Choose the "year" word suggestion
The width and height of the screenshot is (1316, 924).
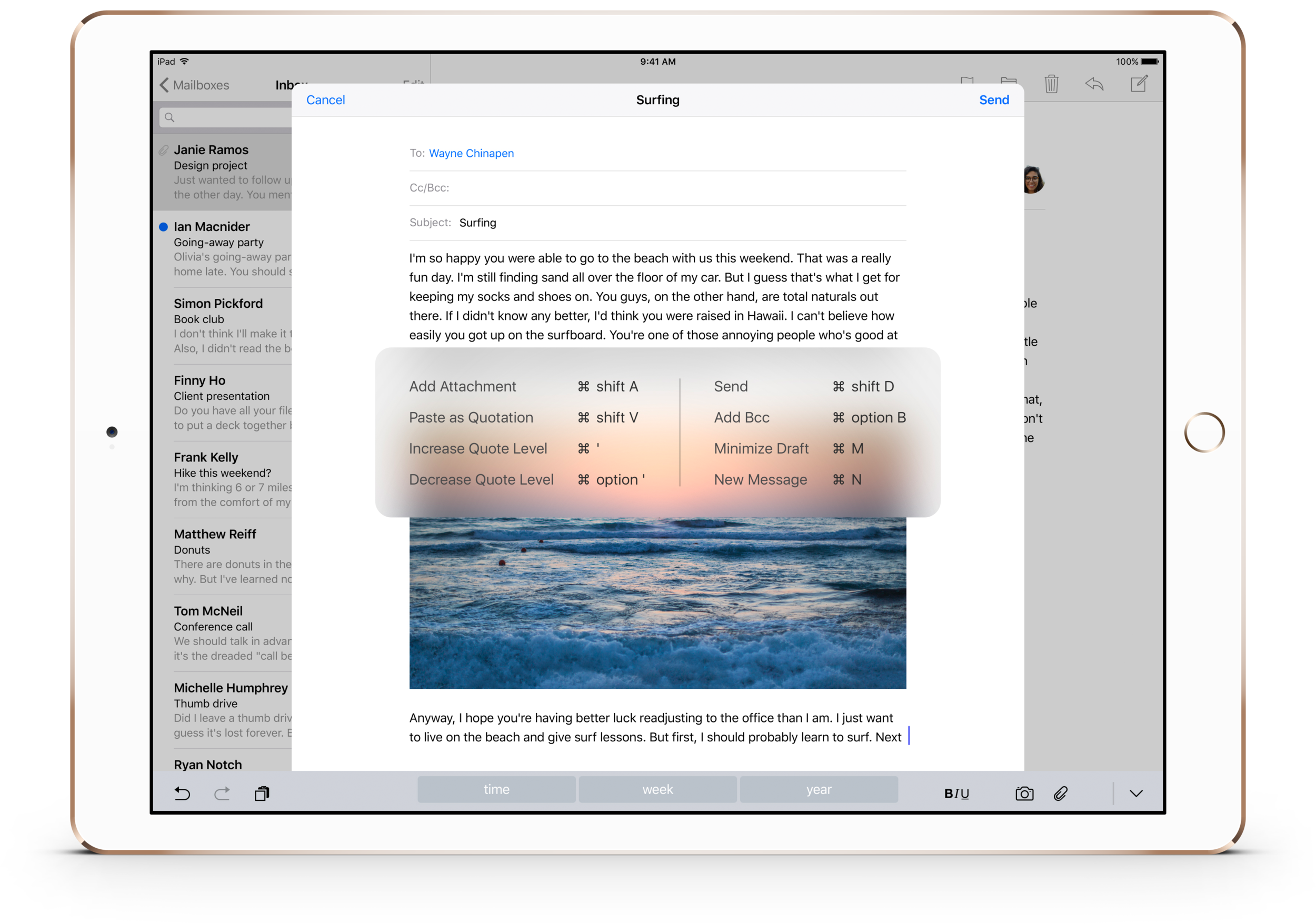(x=819, y=789)
